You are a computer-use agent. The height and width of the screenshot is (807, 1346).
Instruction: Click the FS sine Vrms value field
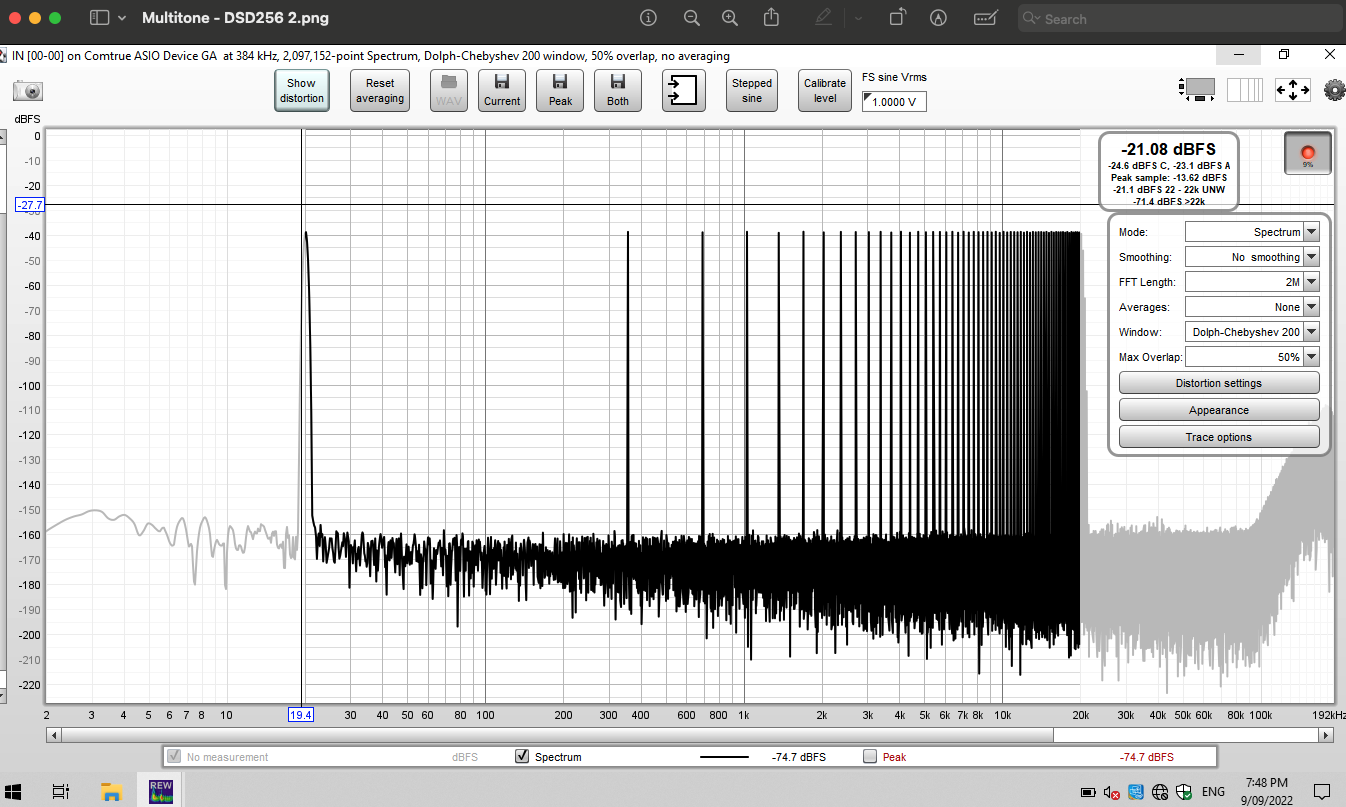[894, 102]
